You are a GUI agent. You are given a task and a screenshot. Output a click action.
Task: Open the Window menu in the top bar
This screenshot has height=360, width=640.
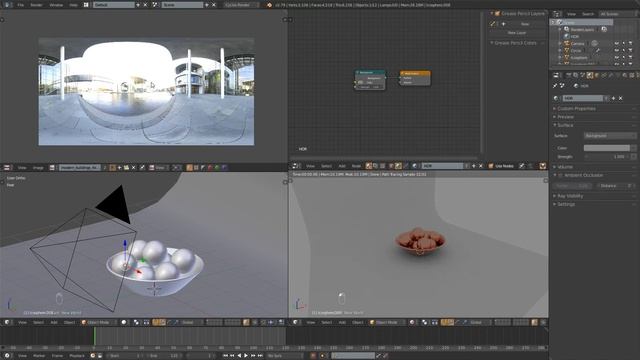[x=56, y=5]
